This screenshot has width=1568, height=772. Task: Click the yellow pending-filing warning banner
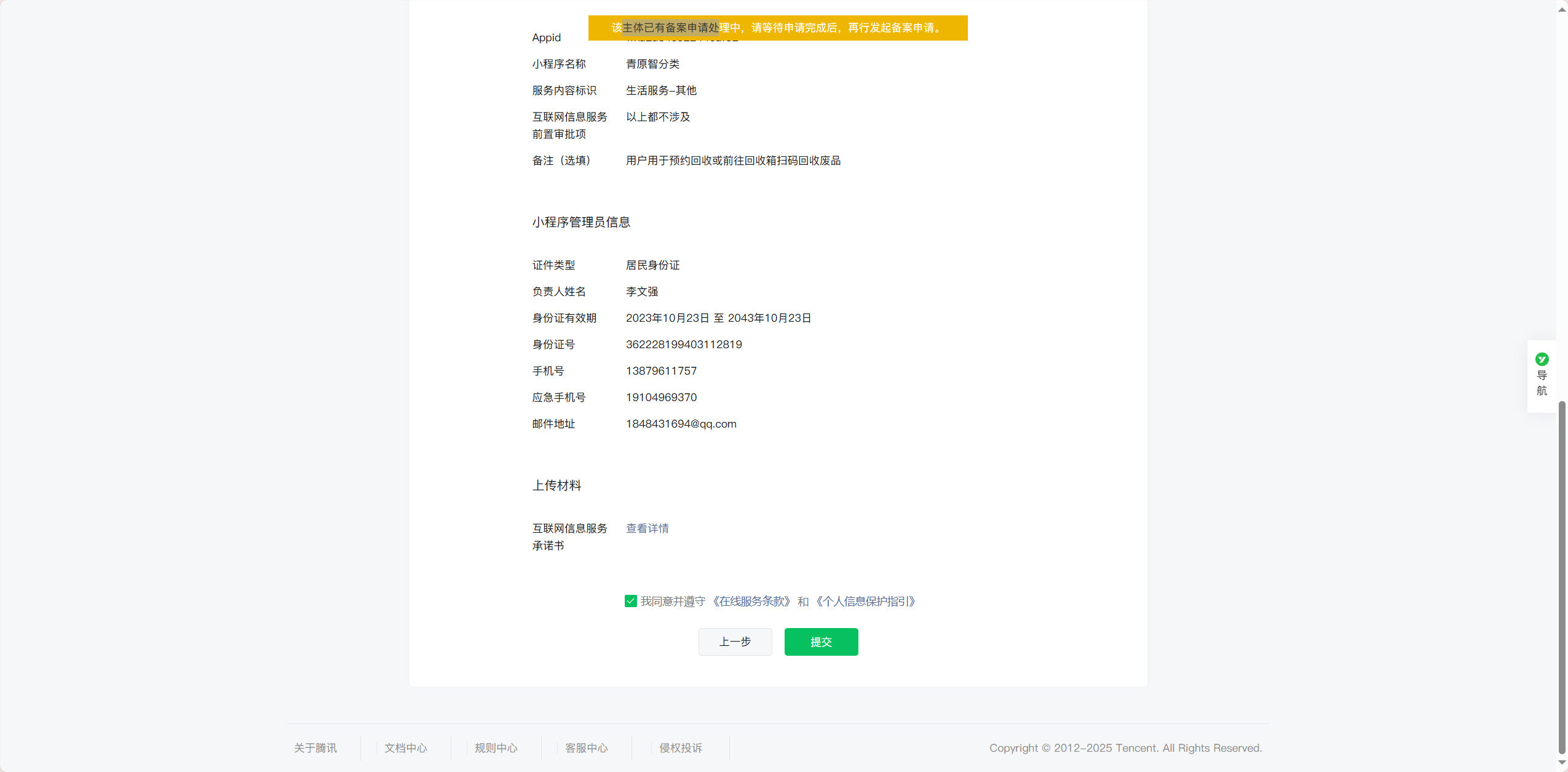point(777,28)
